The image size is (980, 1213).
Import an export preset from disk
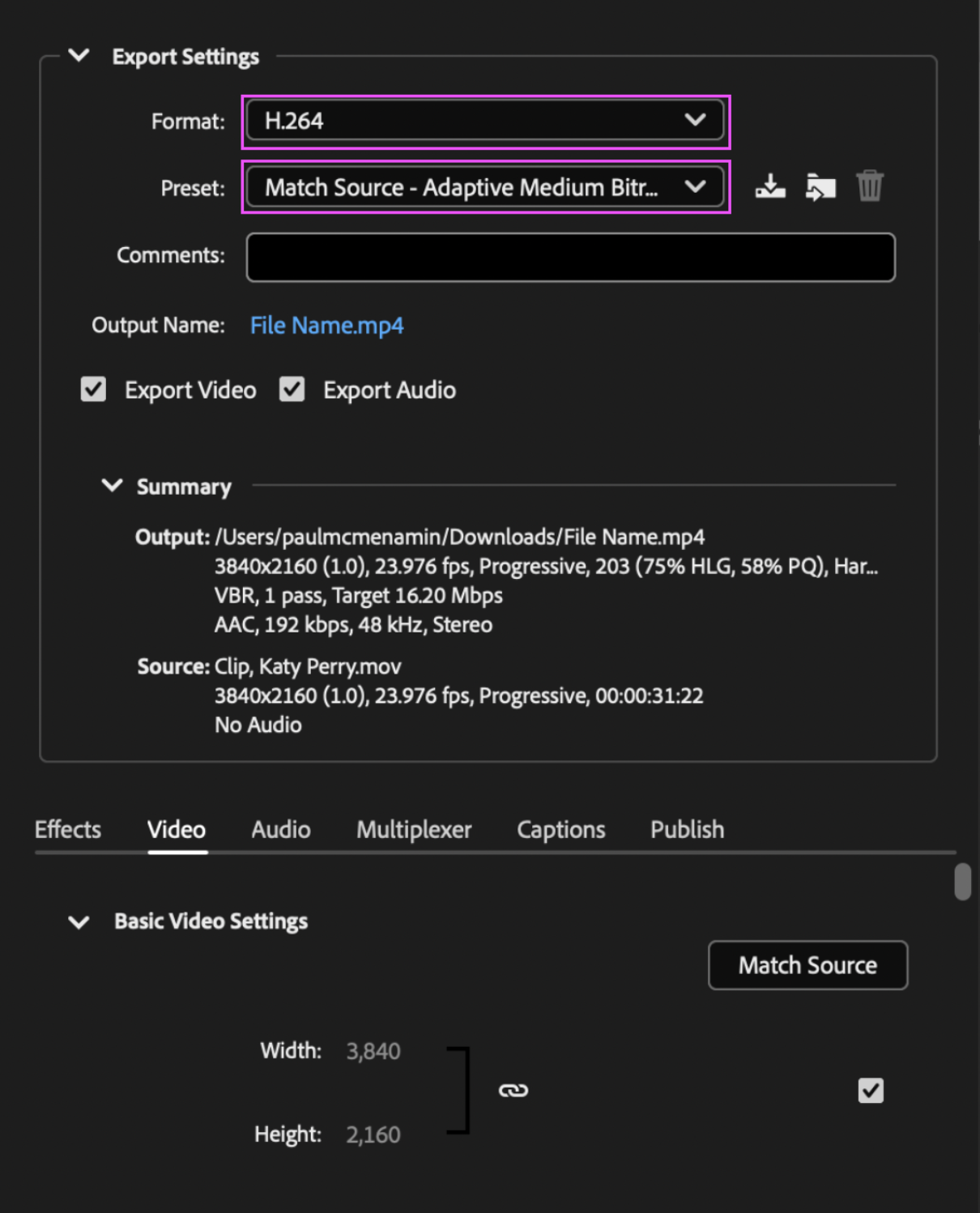pos(820,185)
